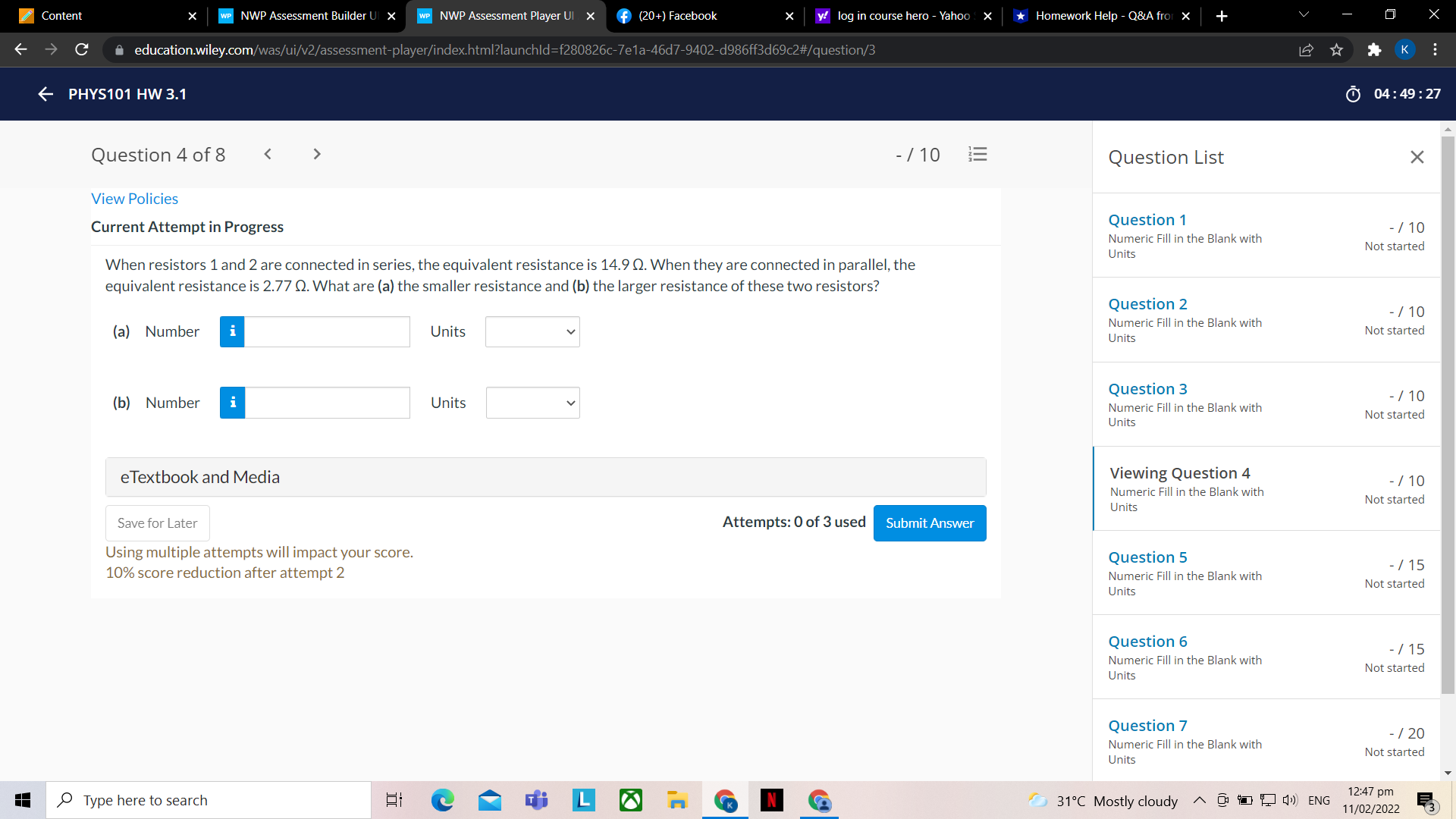Image resolution: width=1456 pixels, height=819 pixels.
Task: Click Save for Later
Action: pyautogui.click(x=157, y=523)
